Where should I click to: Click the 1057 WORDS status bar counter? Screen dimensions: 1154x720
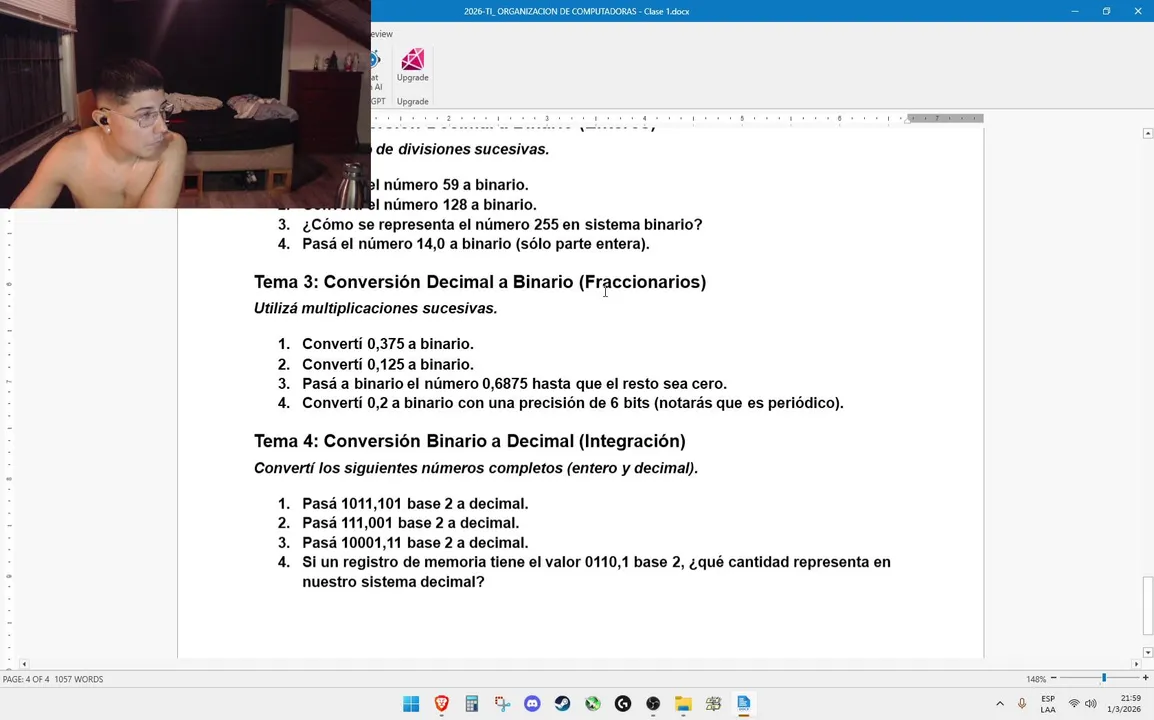click(x=79, y=679)
